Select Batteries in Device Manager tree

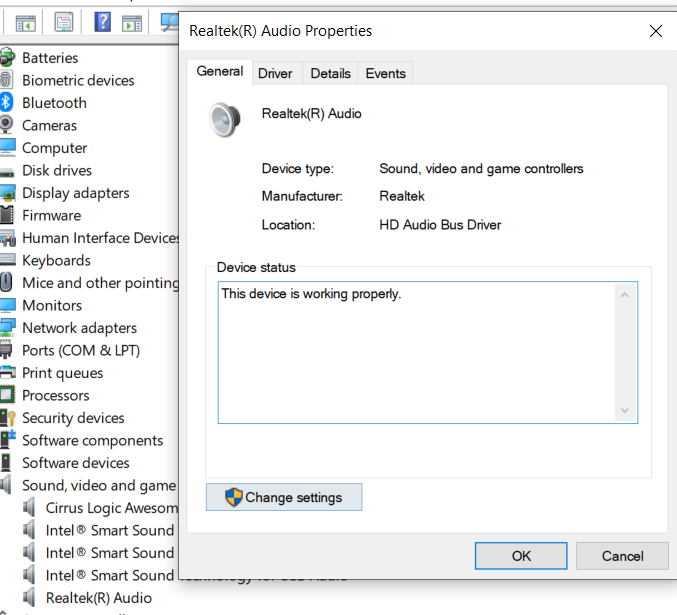point(50,58)
